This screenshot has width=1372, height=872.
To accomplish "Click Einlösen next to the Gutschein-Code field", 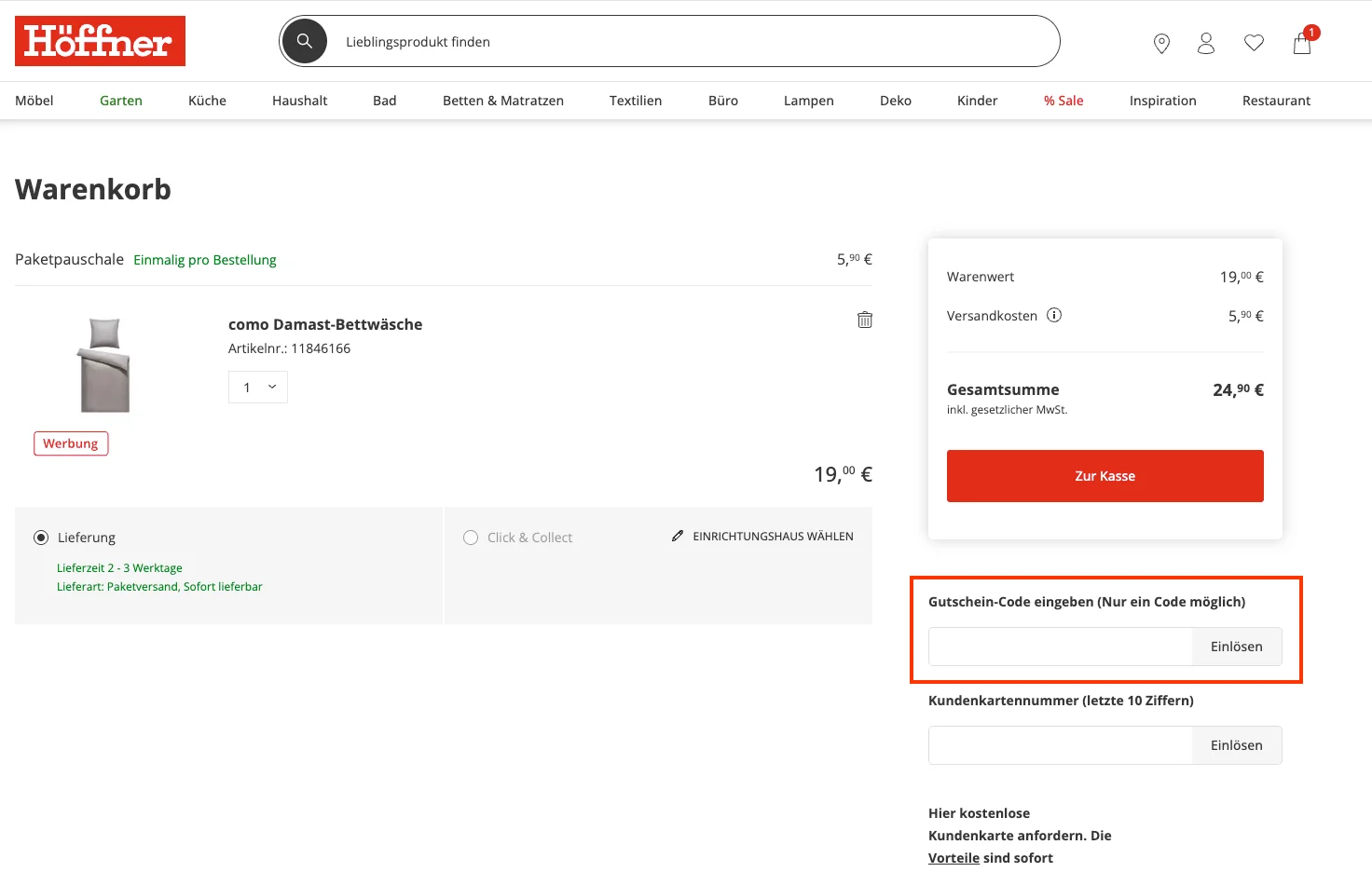I will click(1236, 646).
